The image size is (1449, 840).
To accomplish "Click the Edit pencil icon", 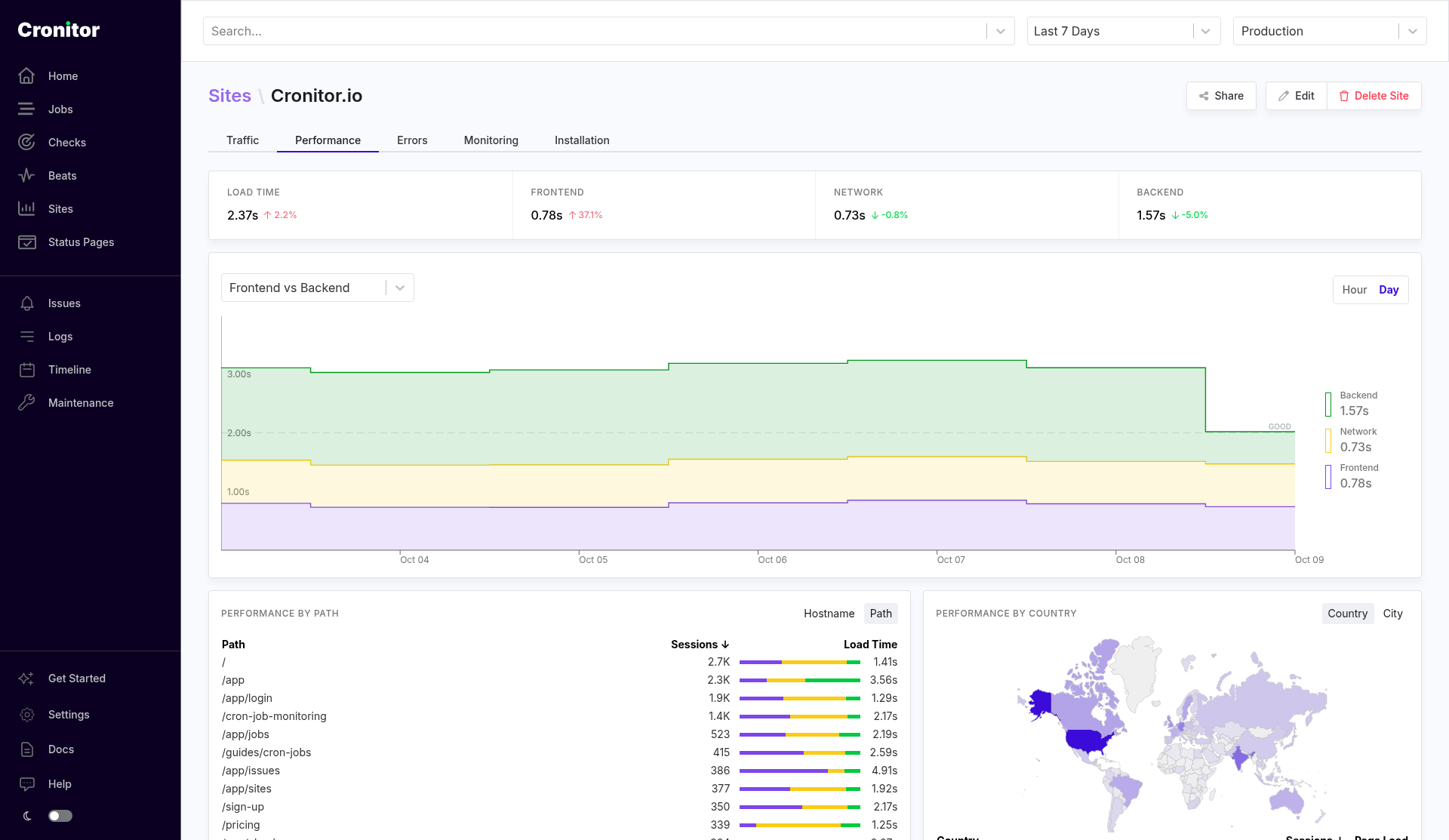I will [1284, 96].
